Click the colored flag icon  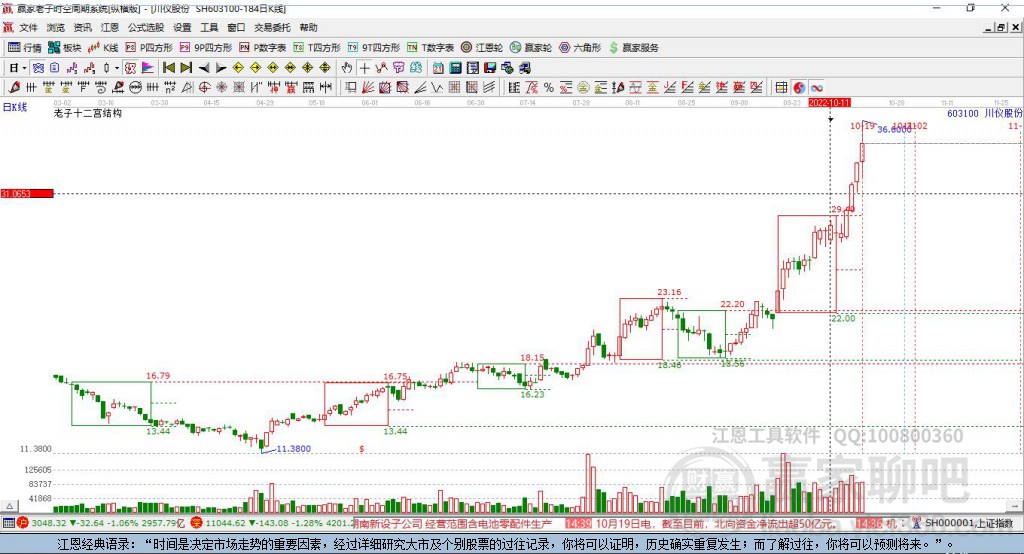(x=148, y=68)
